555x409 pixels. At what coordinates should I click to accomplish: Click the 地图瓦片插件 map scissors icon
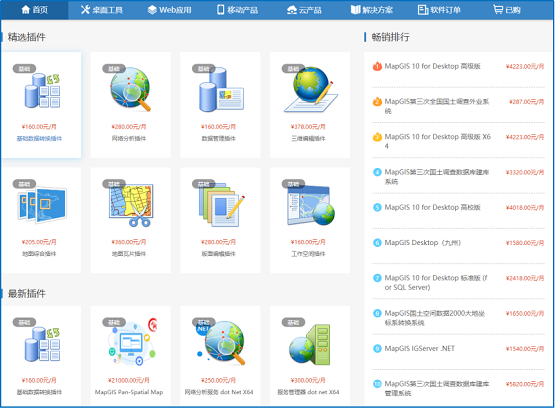click(x=131, y=205)
